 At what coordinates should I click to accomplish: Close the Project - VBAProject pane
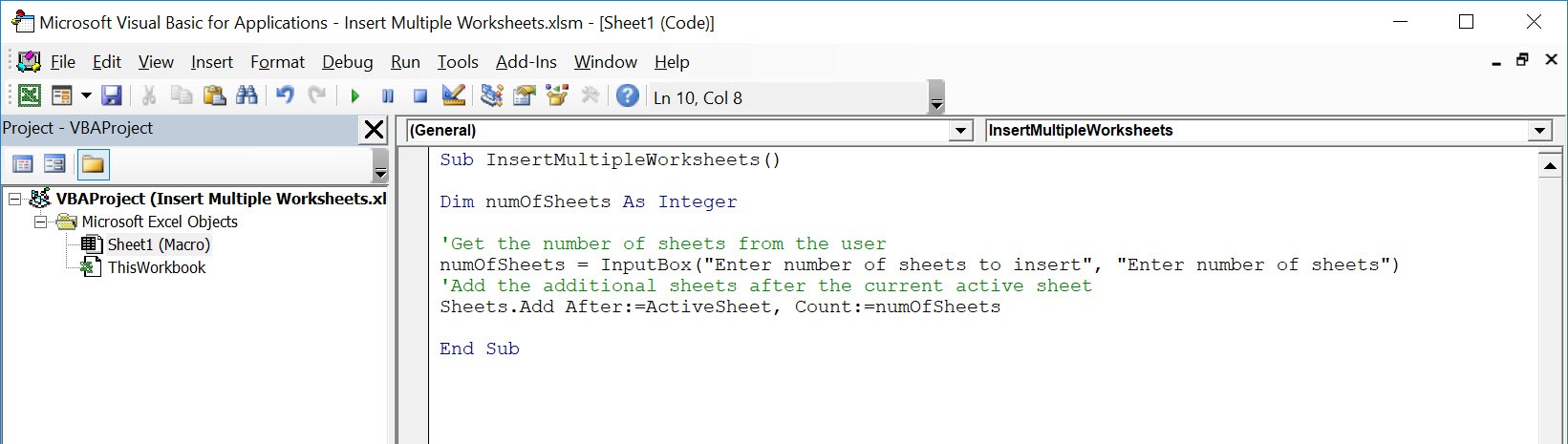(x=375, y=130)
